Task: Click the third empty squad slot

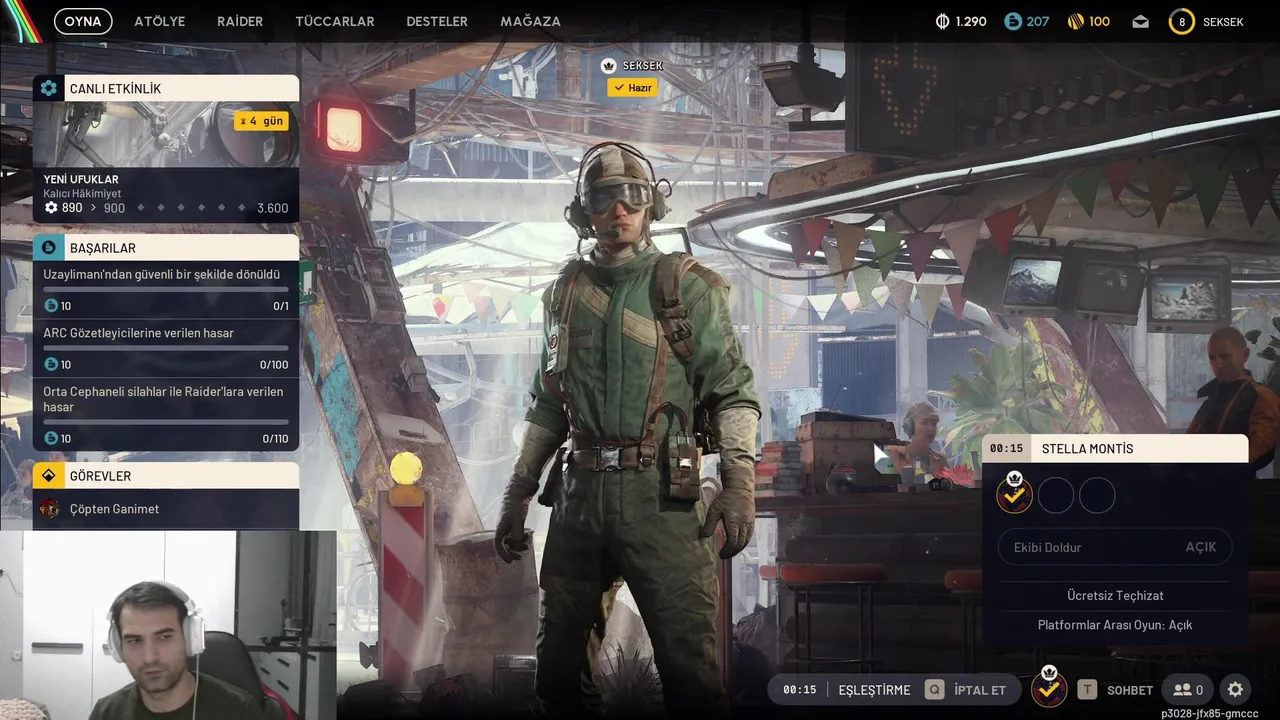Action: [x=1097, y=495]
